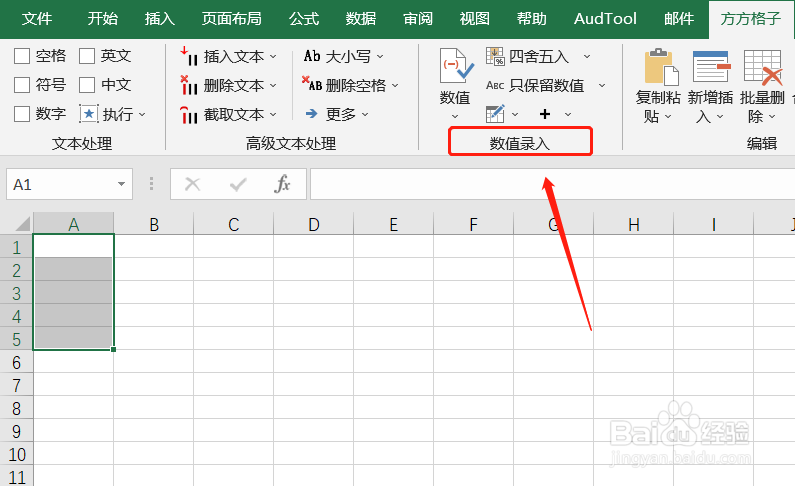Select column F header
The image size is (795, 486).
pos(474,223)
